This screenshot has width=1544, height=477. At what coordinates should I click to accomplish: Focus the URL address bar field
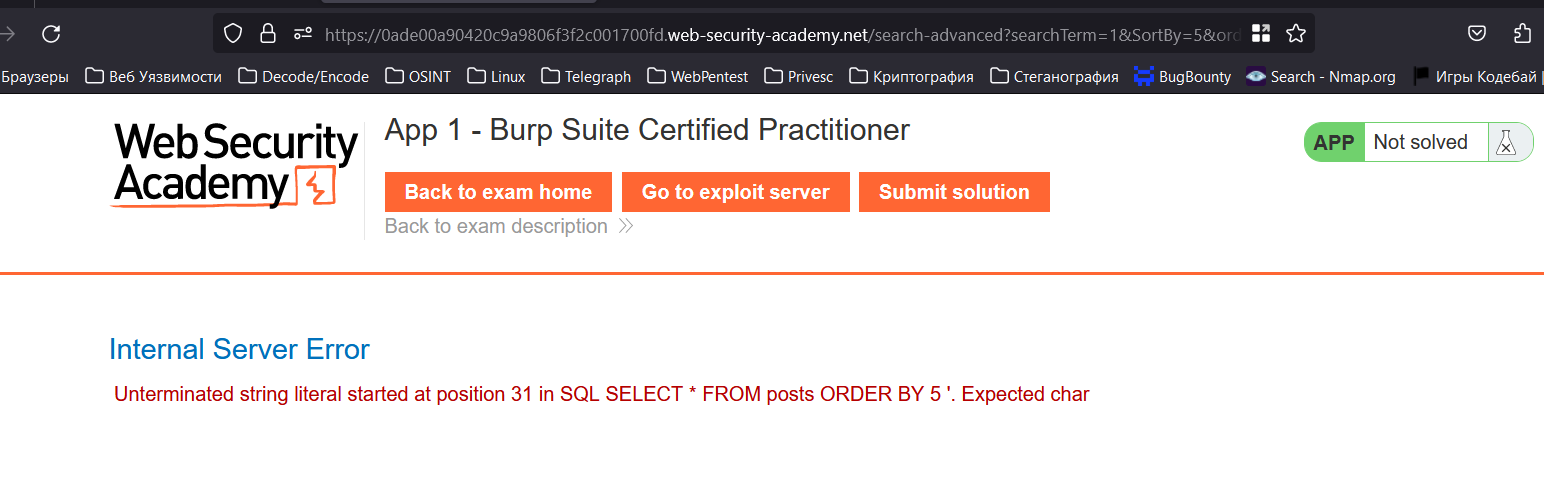click(780, 34)
